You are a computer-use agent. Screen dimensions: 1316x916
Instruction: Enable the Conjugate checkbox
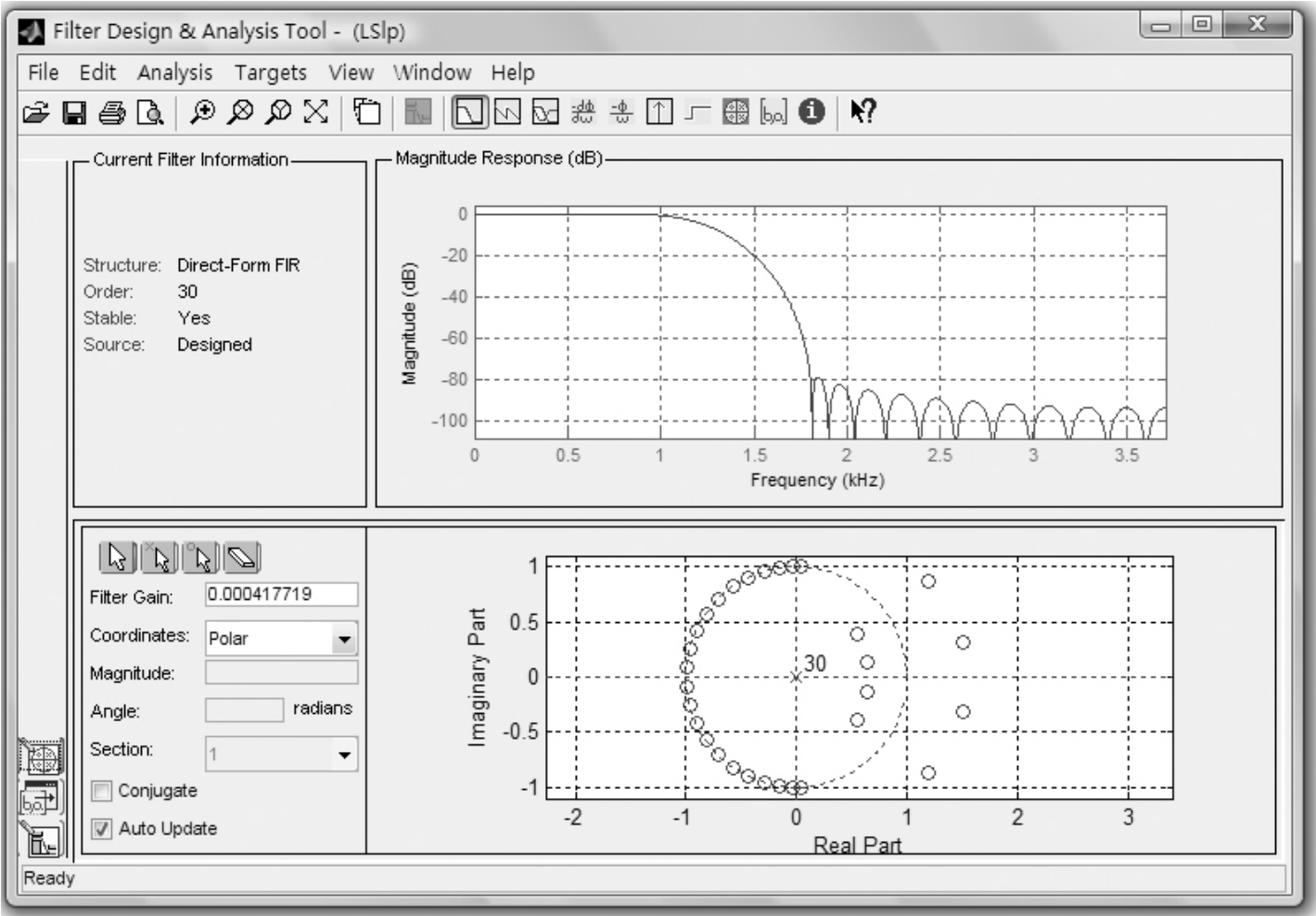pyautogui.click(x=101, y=791)
